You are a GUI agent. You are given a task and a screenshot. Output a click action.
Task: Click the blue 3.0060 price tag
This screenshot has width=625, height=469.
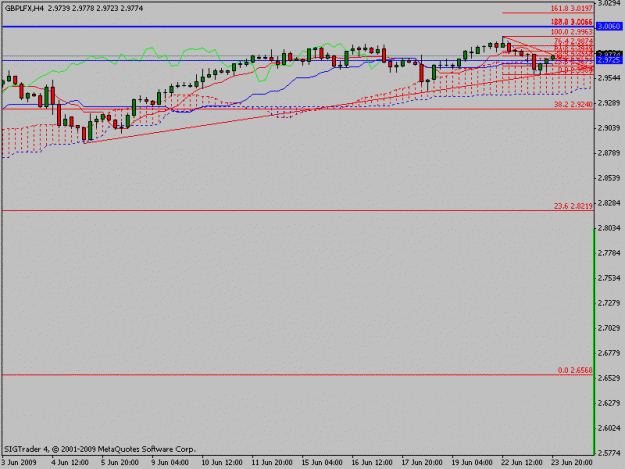[609, 26]
